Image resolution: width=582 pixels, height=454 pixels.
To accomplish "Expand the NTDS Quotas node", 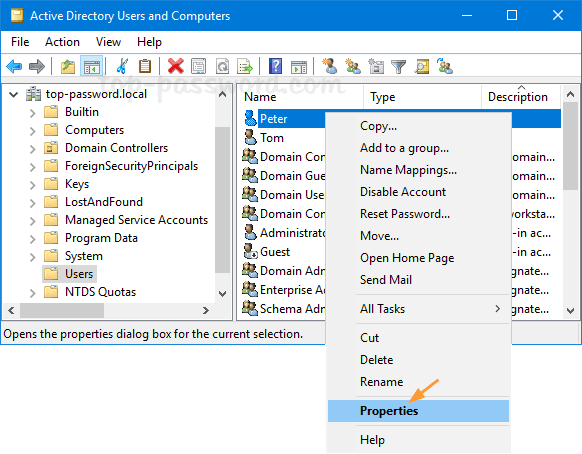I will point(33,293).
